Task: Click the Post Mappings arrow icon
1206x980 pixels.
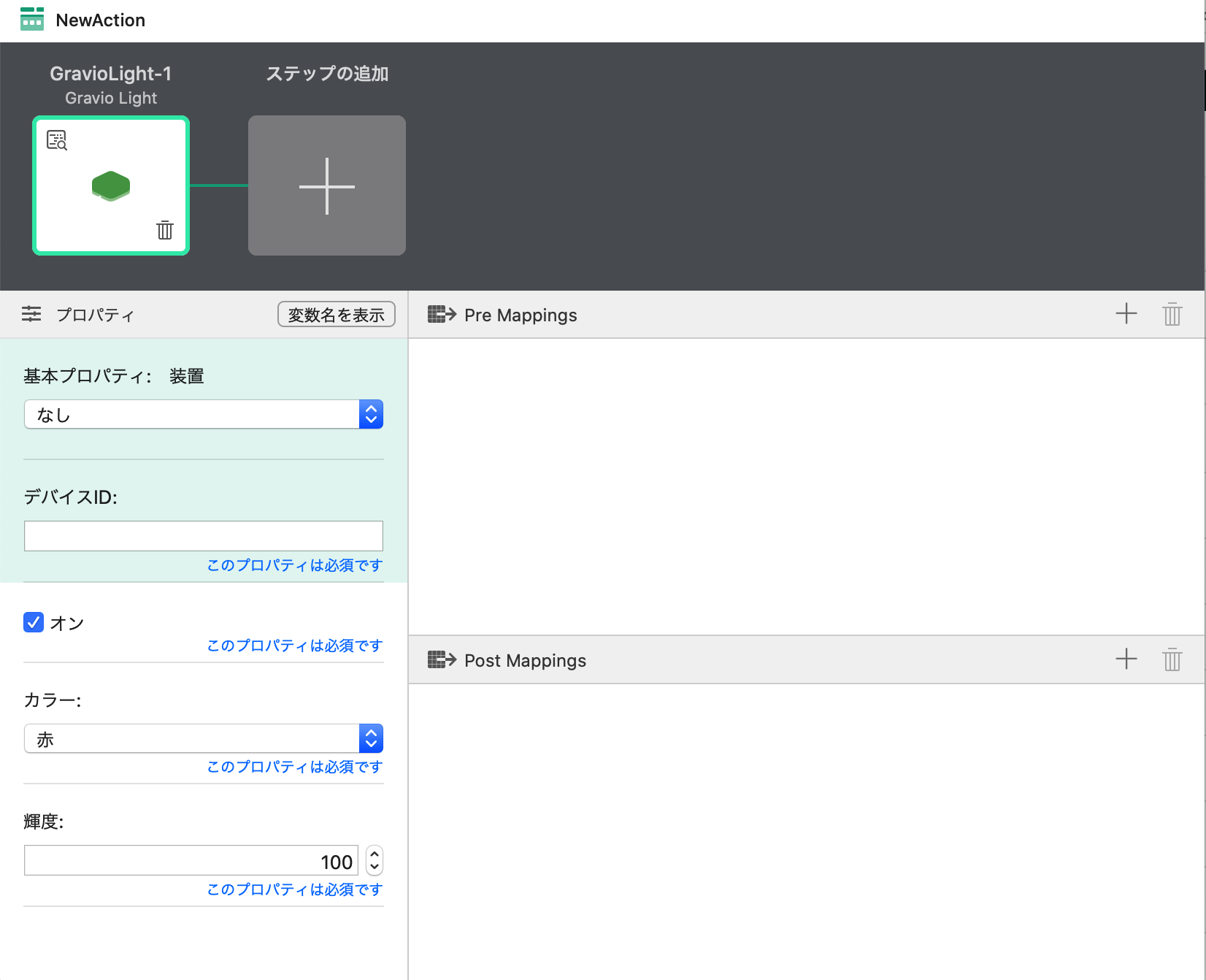Action: pyautogui.click(x=442, y=660)
